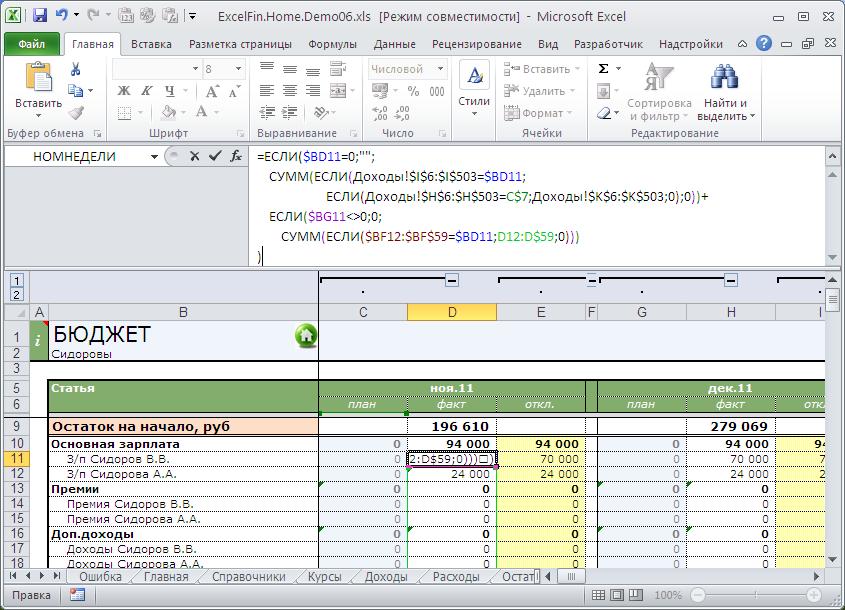Click the decrease indent icon

[267, 113]
